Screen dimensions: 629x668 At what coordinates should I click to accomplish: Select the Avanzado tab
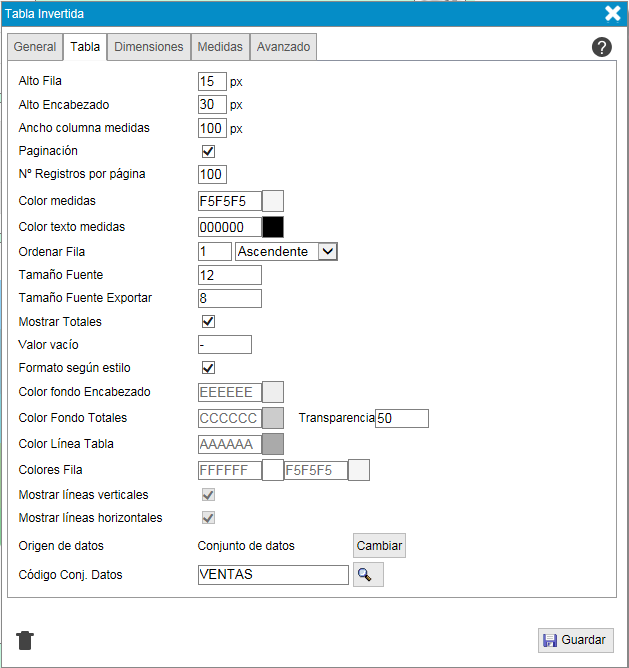tap(284, 47)
